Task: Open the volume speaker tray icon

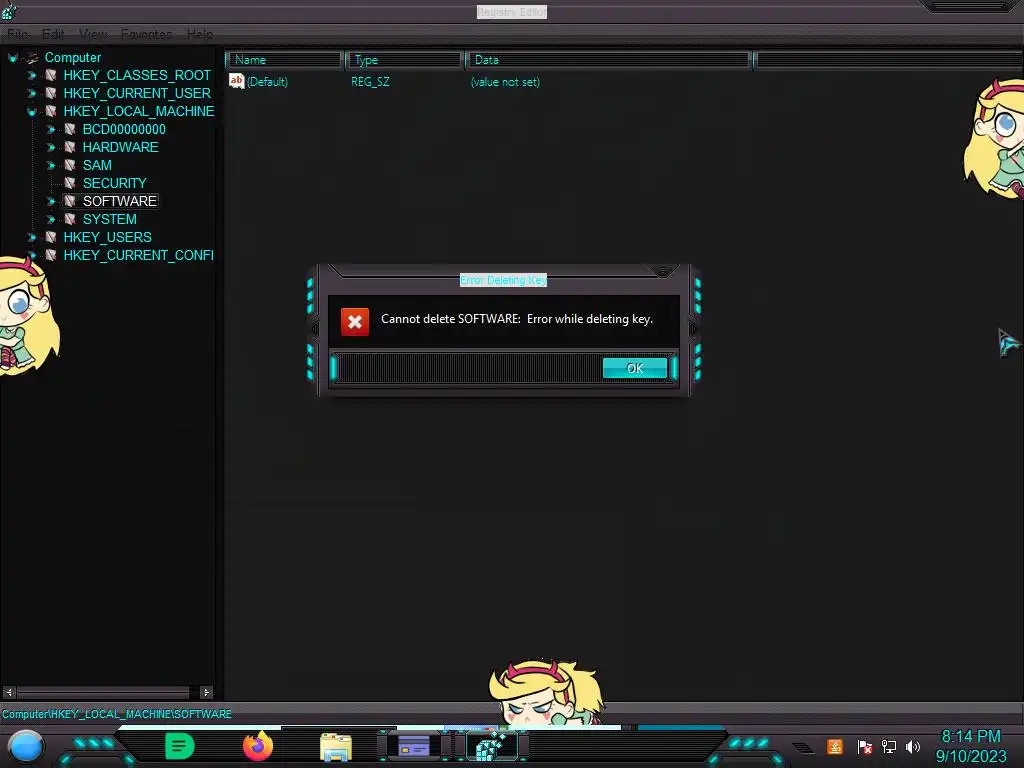Action: tap(913, 746)
